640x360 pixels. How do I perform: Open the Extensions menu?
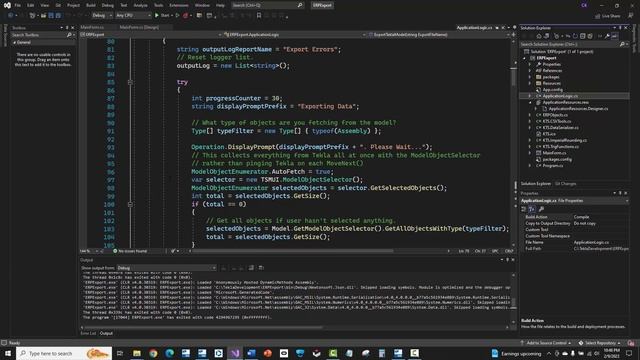[x=179, y=5]
